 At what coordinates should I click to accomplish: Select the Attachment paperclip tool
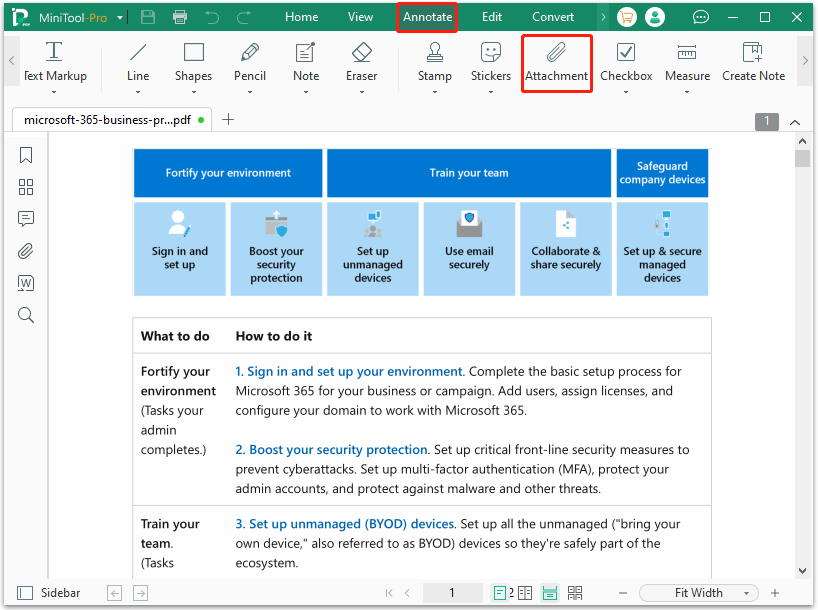556,62
